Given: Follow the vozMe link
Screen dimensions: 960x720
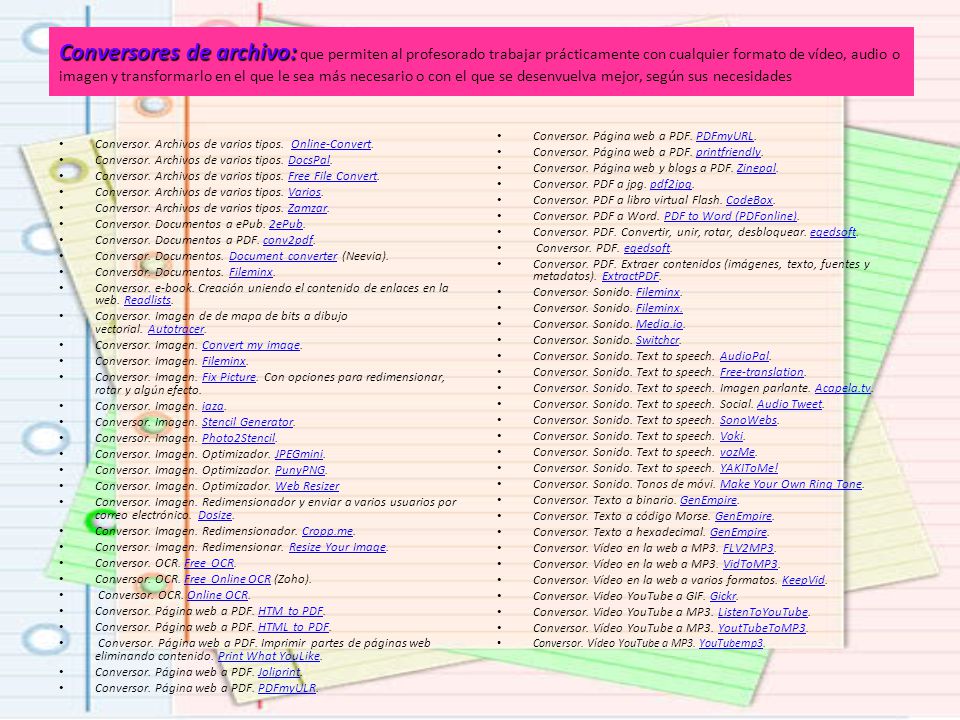Looking at the screenshot, I should [x=737, y=452].
